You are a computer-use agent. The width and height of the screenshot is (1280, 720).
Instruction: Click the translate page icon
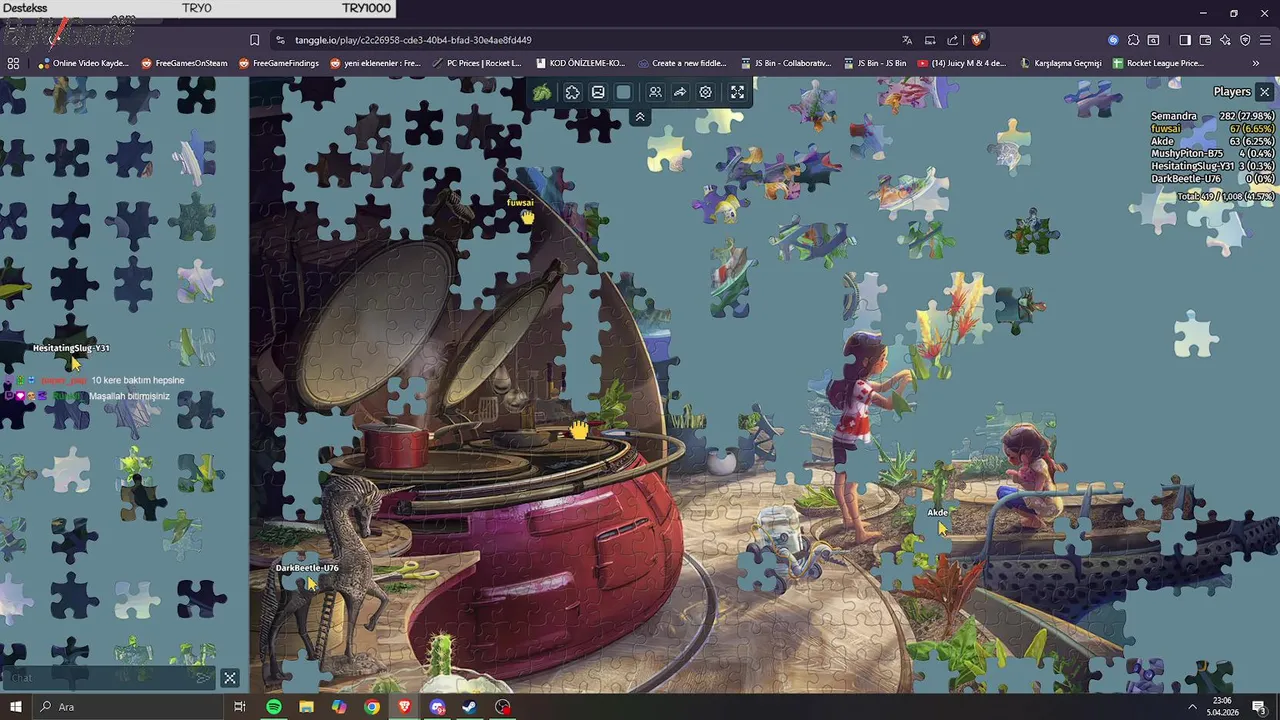[907, 40]
